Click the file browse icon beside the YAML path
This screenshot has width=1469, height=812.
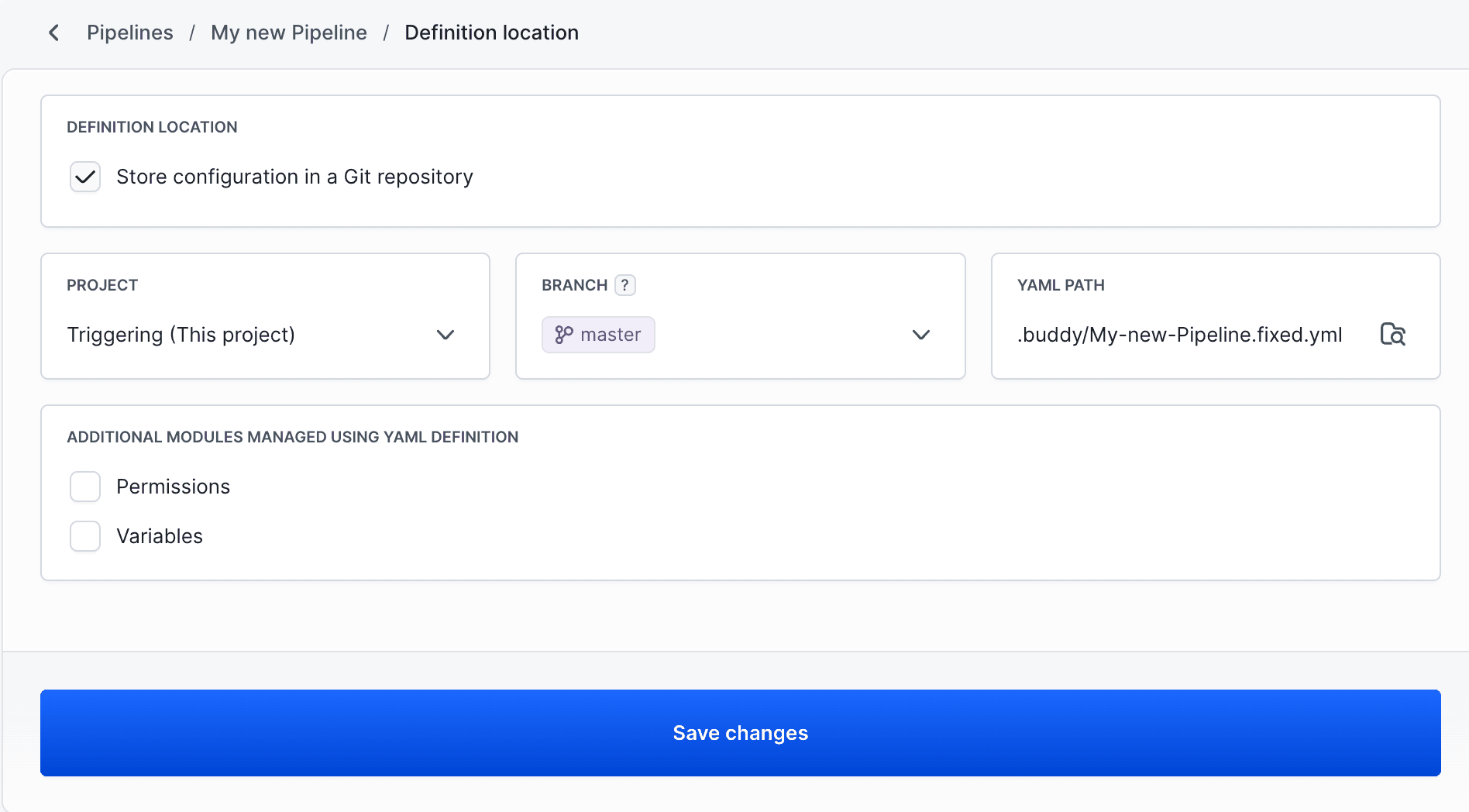click(x=1392, y=334)
